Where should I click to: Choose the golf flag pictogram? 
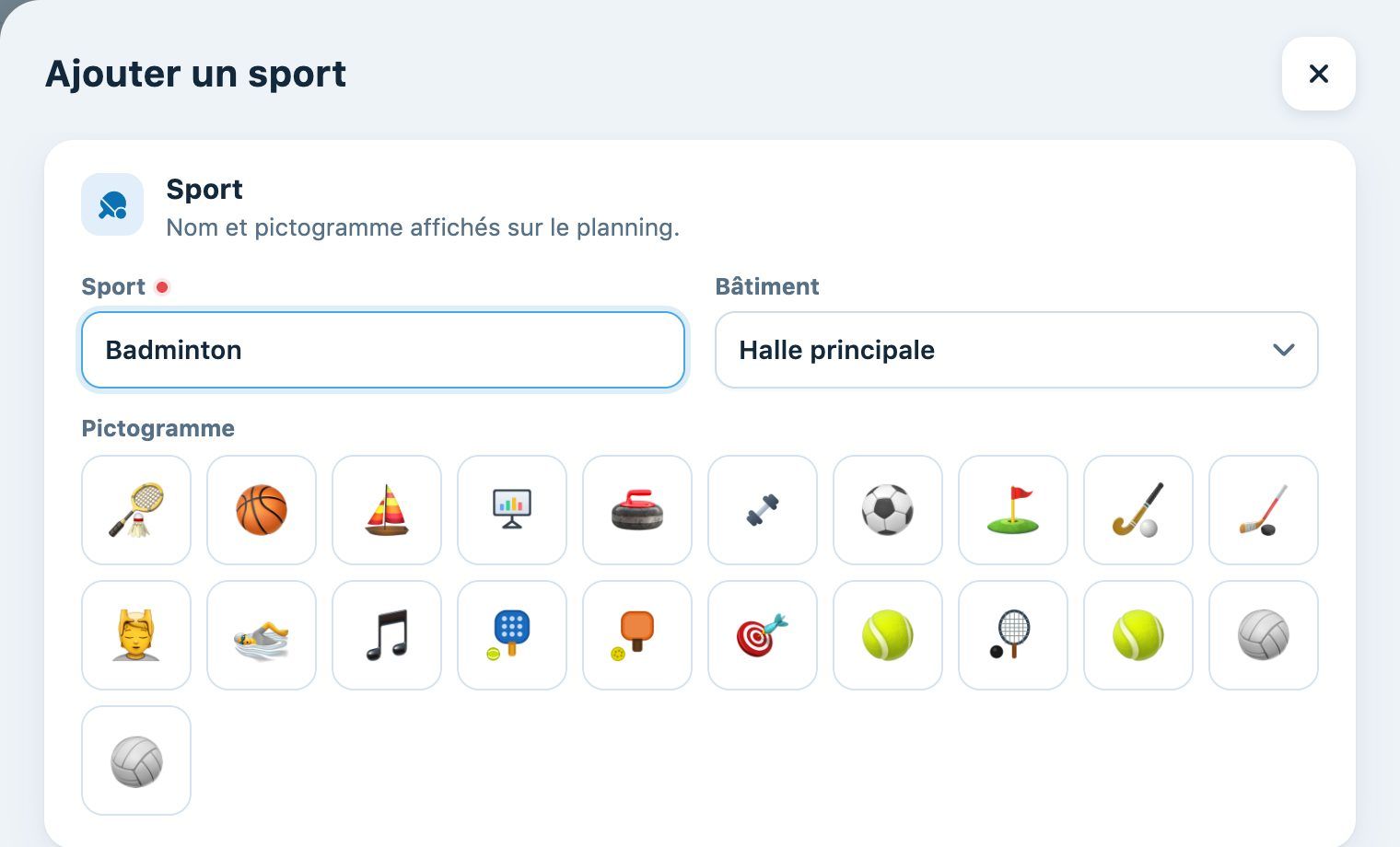[x=1013, y=510]
